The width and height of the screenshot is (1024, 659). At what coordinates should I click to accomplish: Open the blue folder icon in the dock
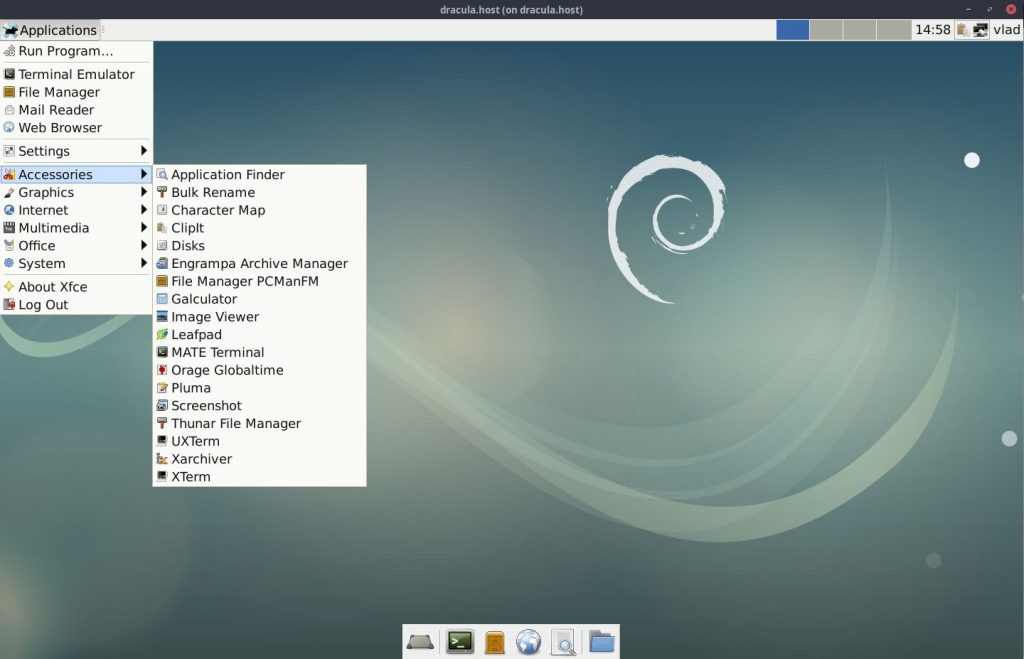pos(601,641)
